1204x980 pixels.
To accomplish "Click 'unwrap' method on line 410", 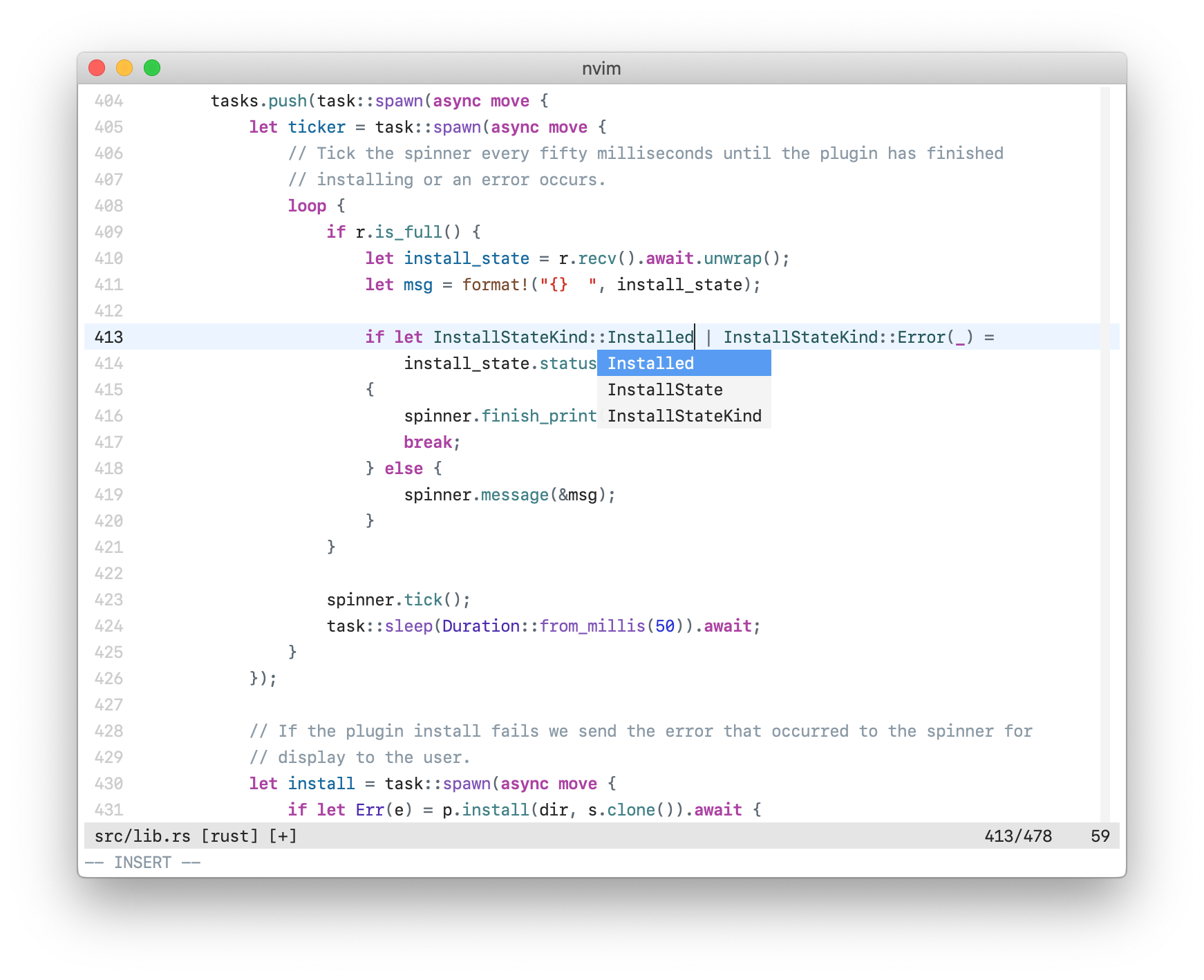I will [x=732, y=258].
